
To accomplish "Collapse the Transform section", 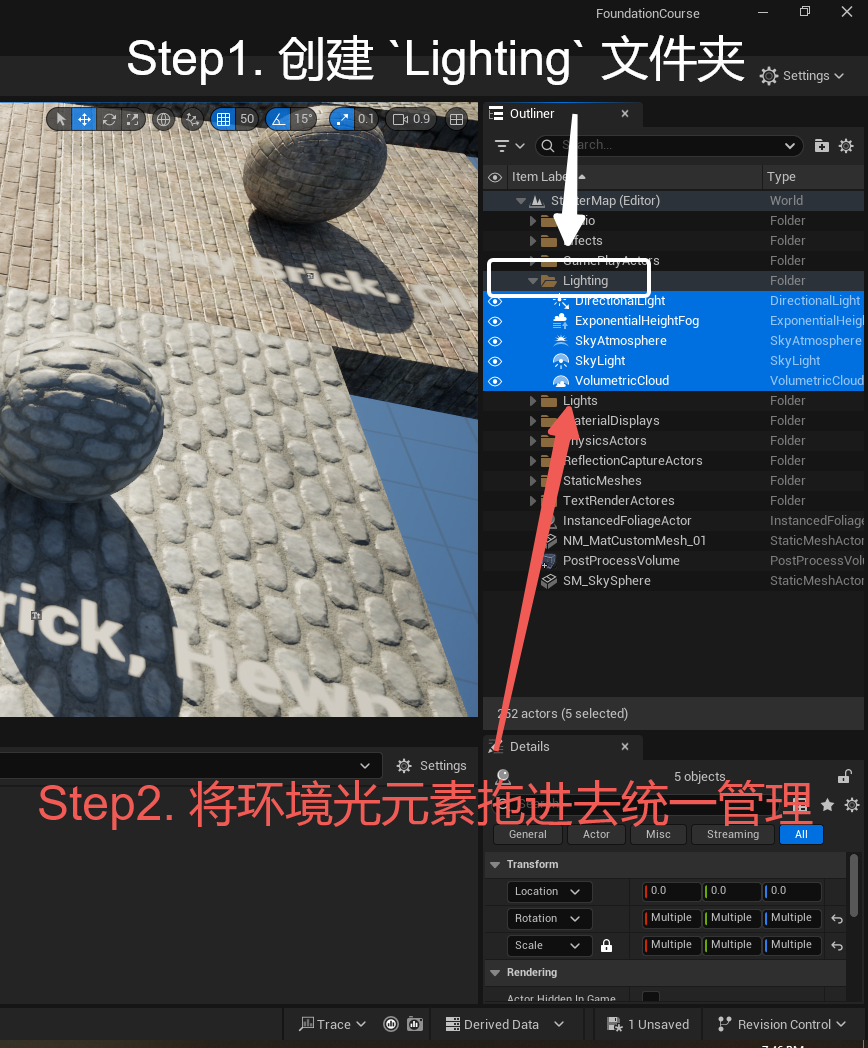I will tap(495, 864).
